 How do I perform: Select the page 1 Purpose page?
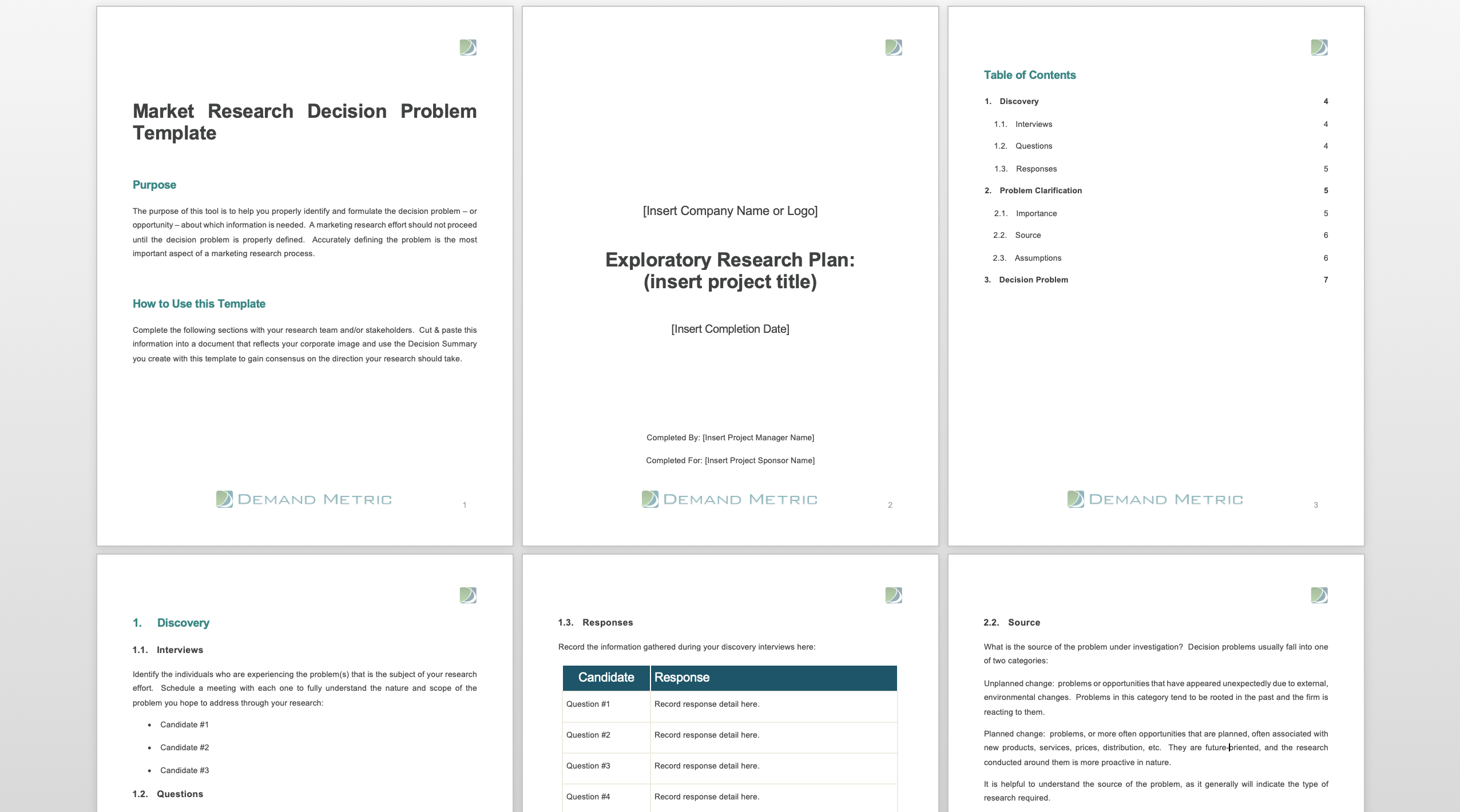pyautogui.click(x=305, y=276)
